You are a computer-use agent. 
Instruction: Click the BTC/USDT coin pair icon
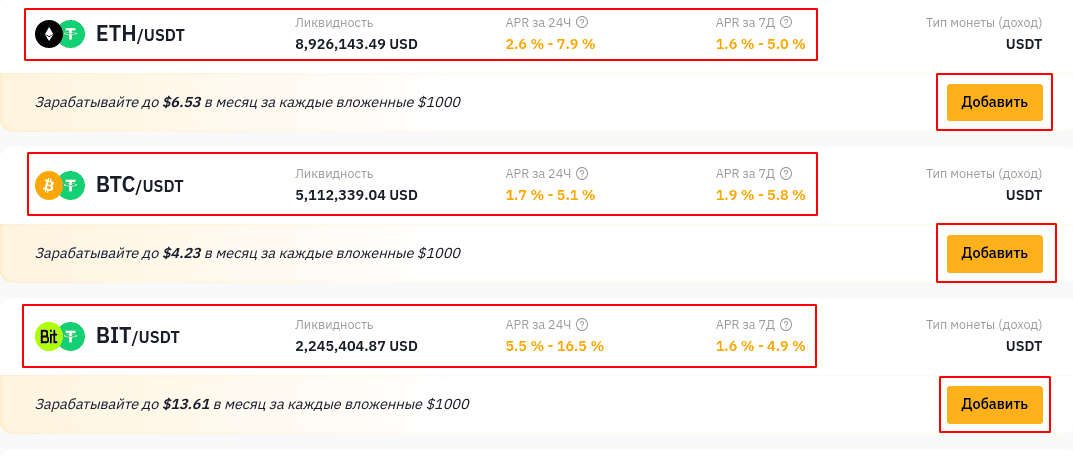click(x=60, y=185)
